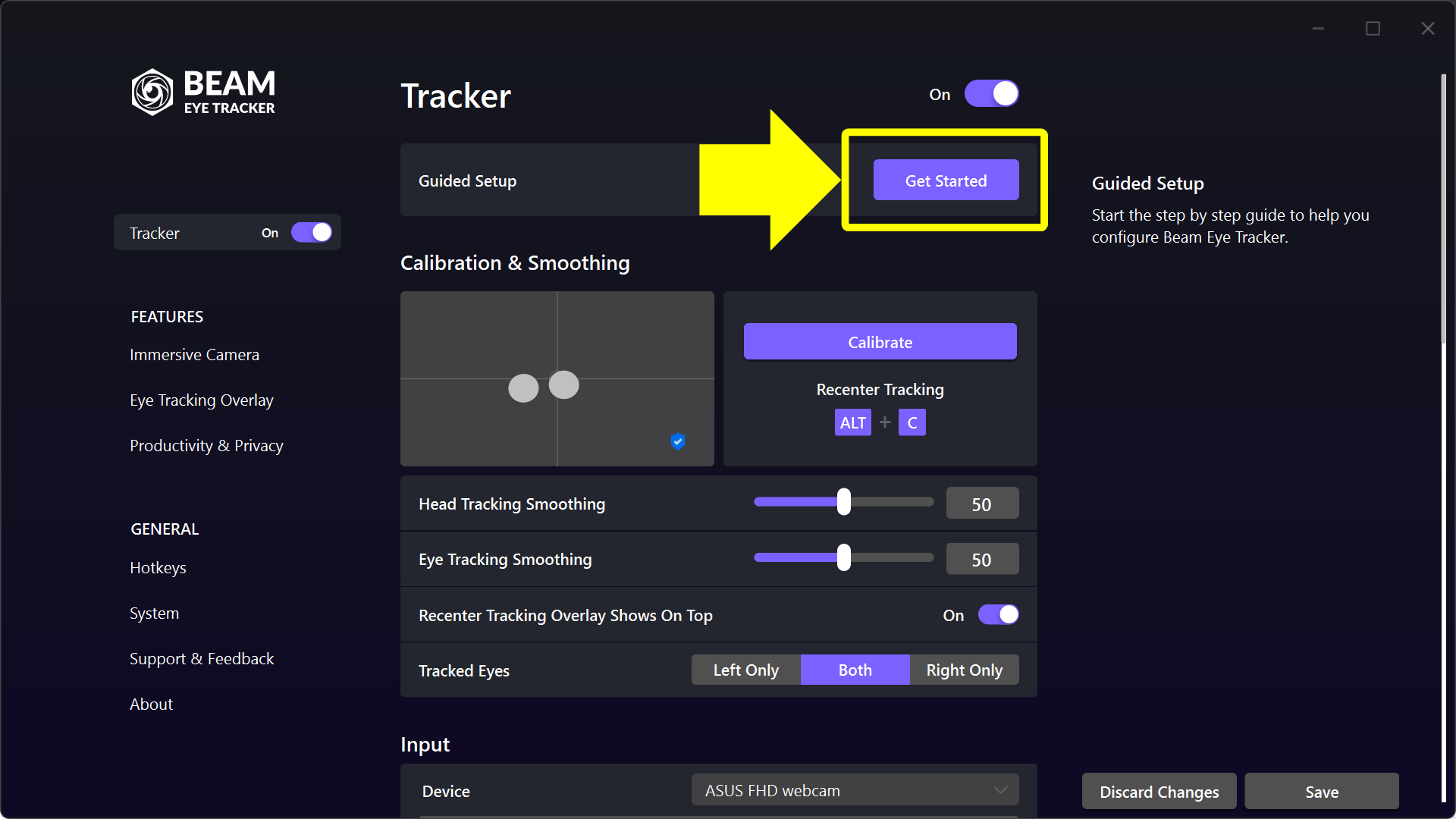
Task: Disable Recenter Tracking Overlay Shows On Top
Action: pyautogui.click(x=998, y=615)
